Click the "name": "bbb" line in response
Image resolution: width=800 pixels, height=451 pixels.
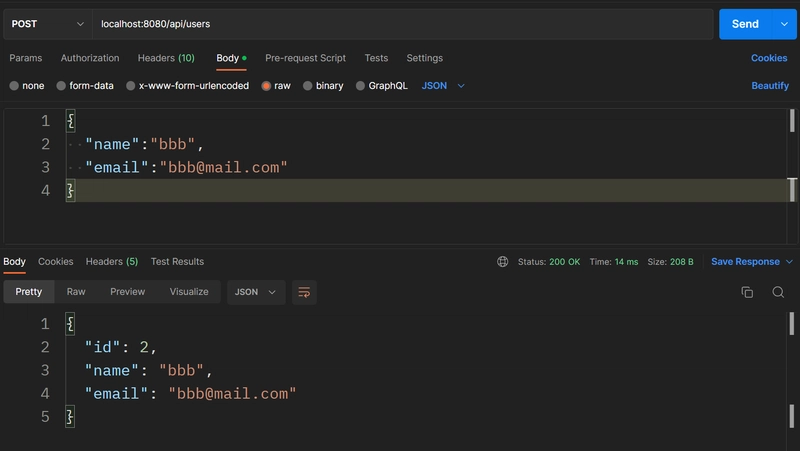(148, 371)
